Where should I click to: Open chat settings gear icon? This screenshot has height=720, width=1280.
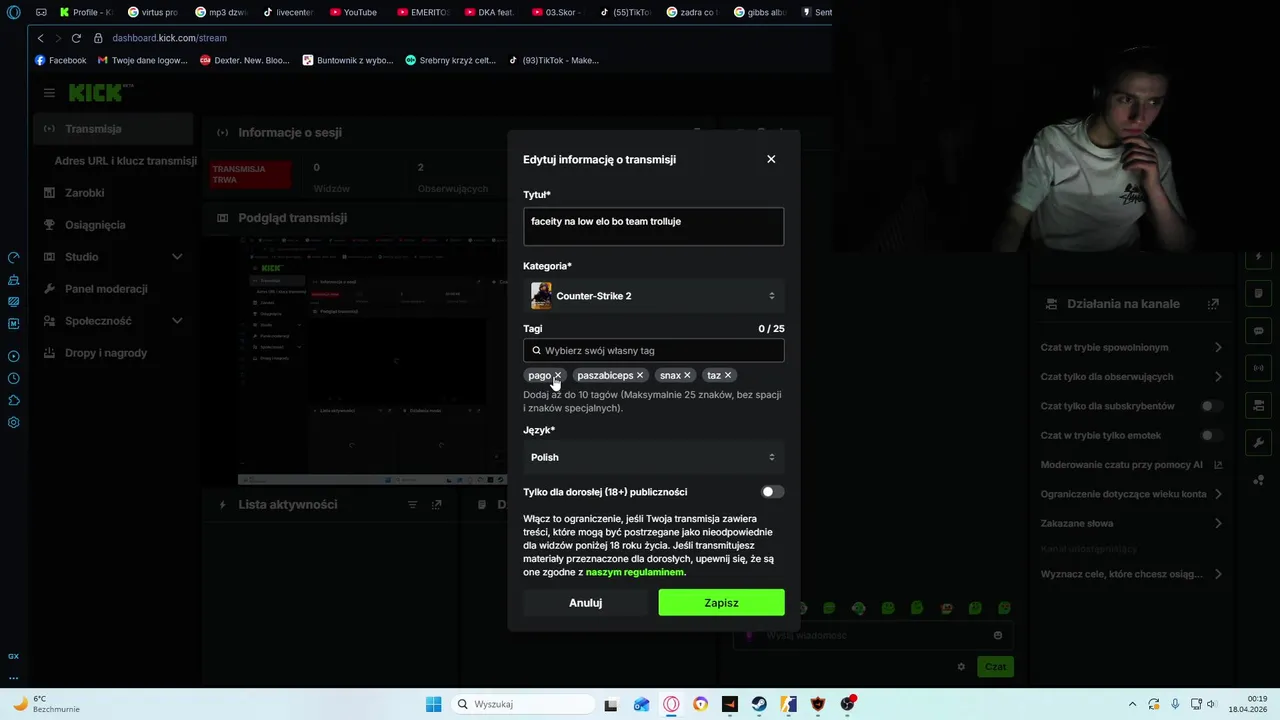point(961,666)
